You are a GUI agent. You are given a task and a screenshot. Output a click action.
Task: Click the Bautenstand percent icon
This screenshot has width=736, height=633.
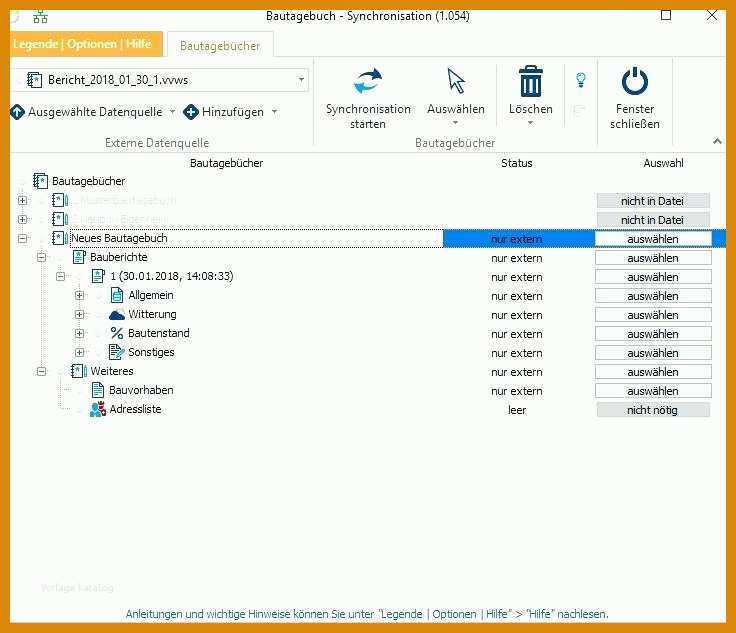pos(117,333)
